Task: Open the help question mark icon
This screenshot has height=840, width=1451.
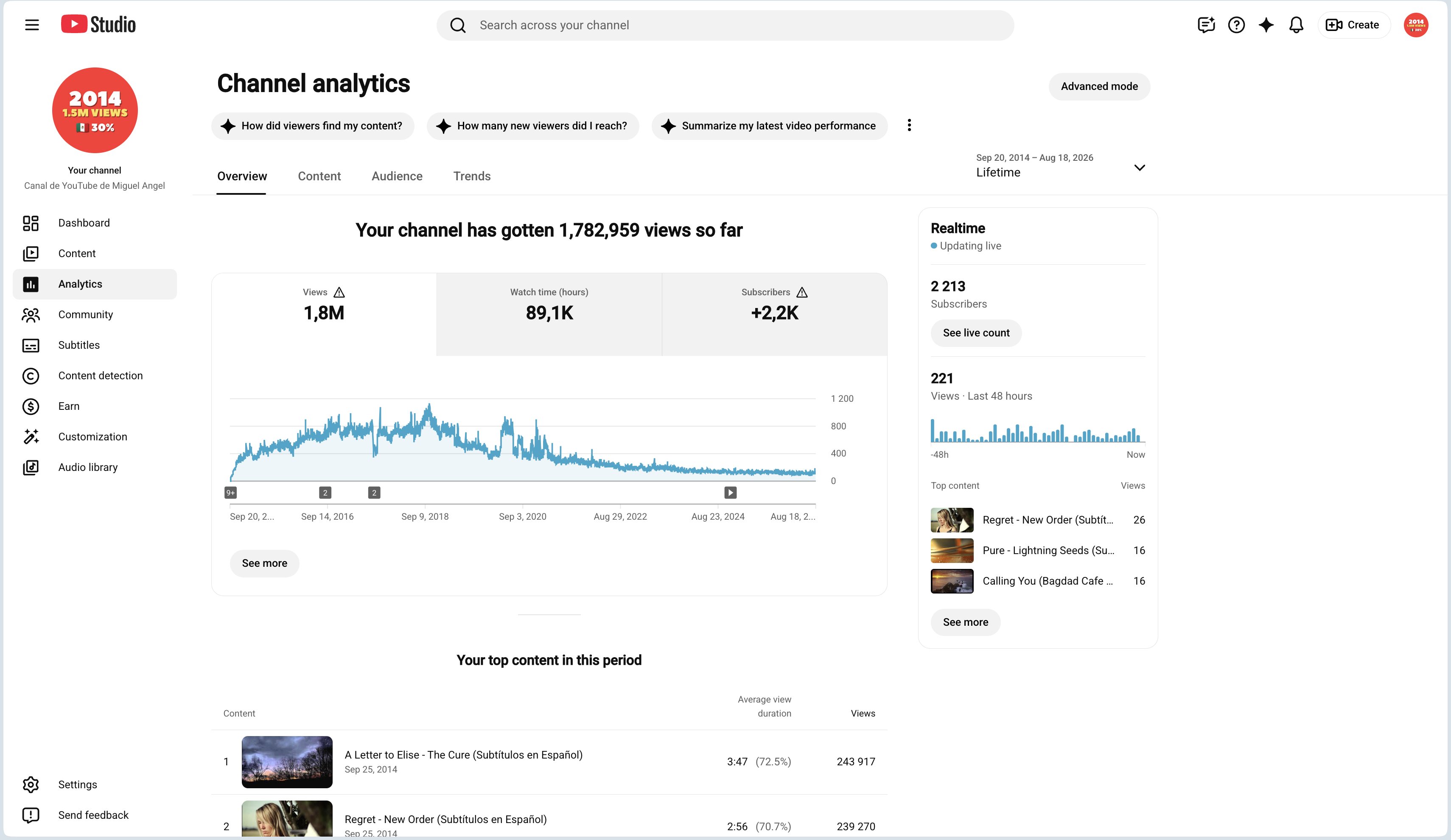Action: 1236,25
